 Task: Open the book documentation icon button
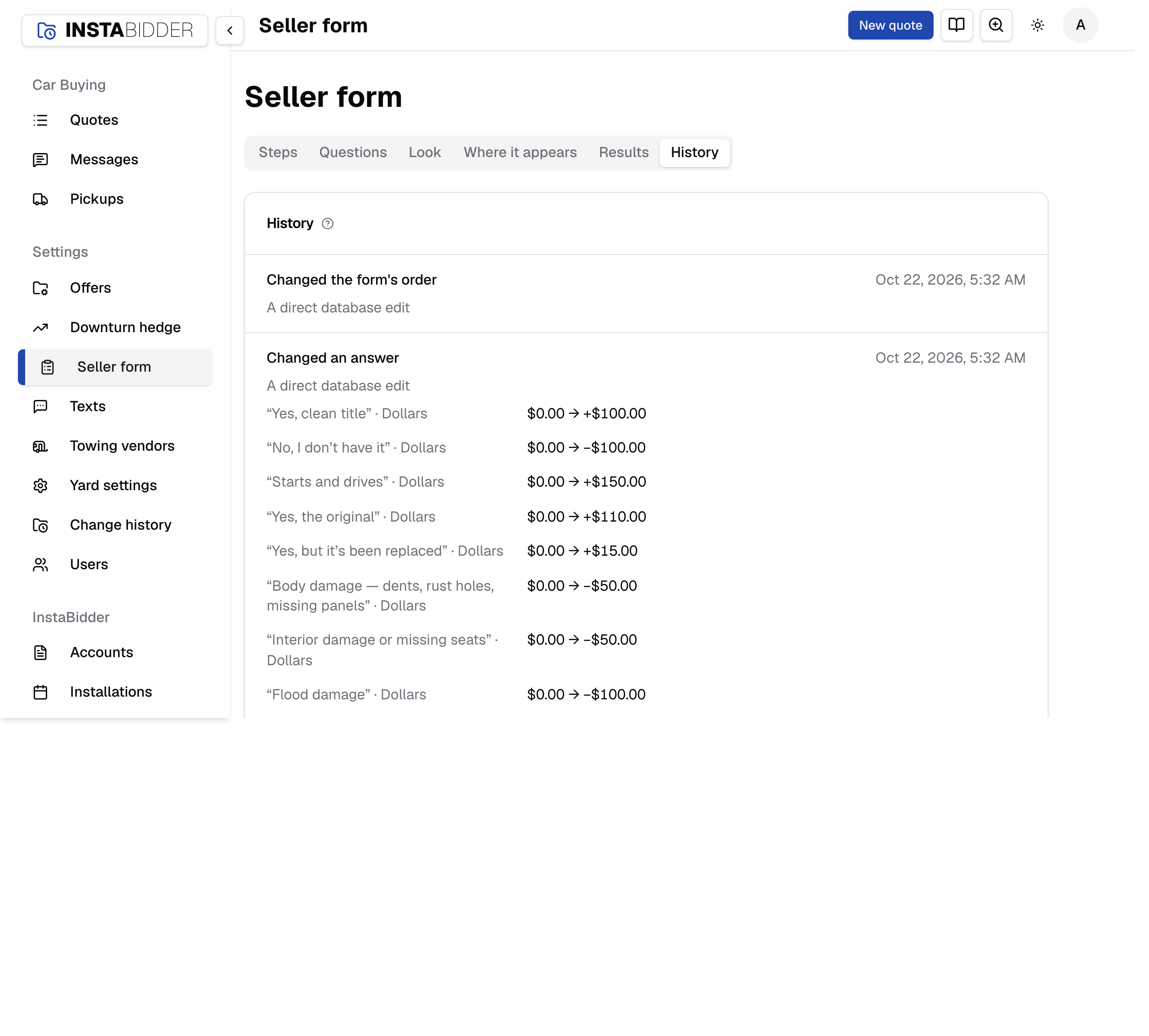pyautogui.click(x=956, y=25)
